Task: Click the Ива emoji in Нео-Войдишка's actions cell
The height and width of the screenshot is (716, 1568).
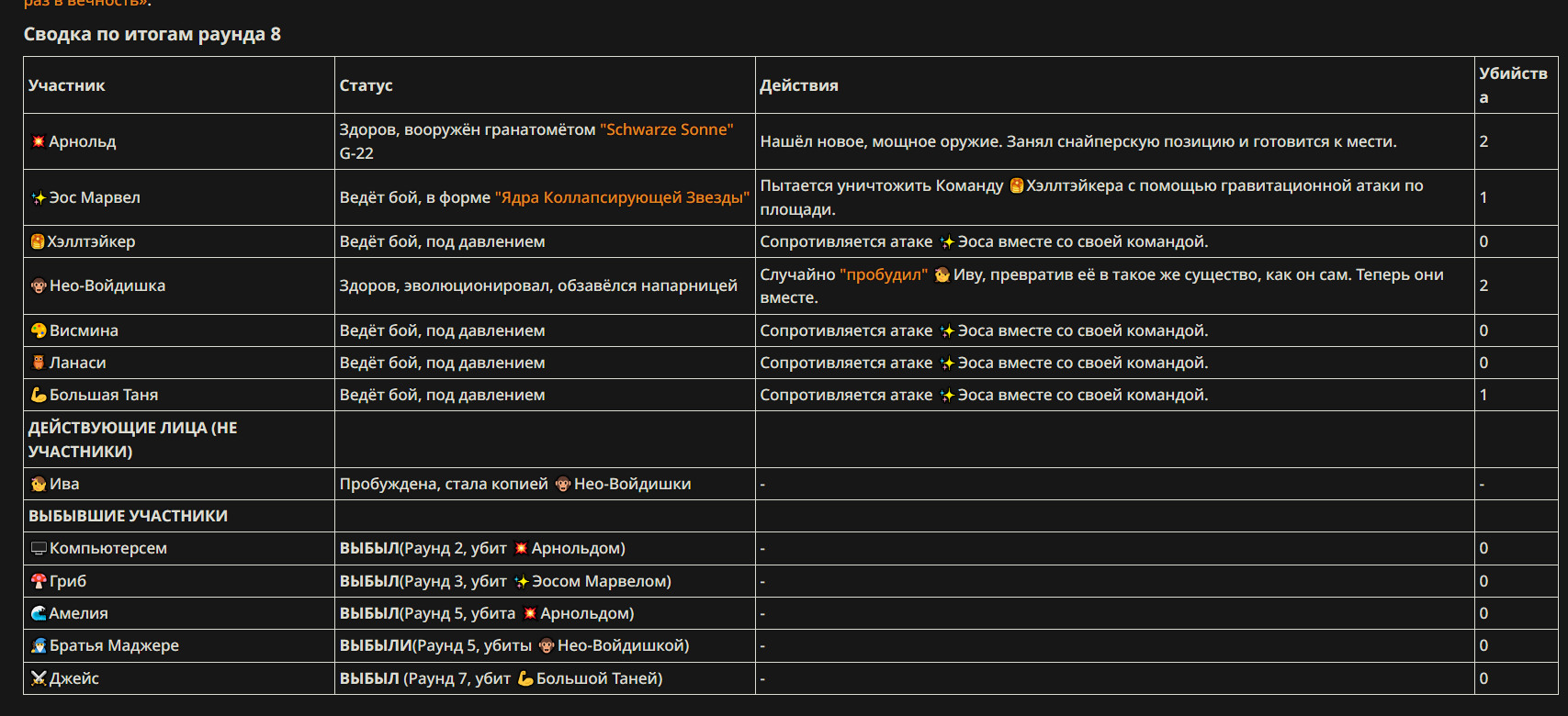Action: tap(942, 274)
